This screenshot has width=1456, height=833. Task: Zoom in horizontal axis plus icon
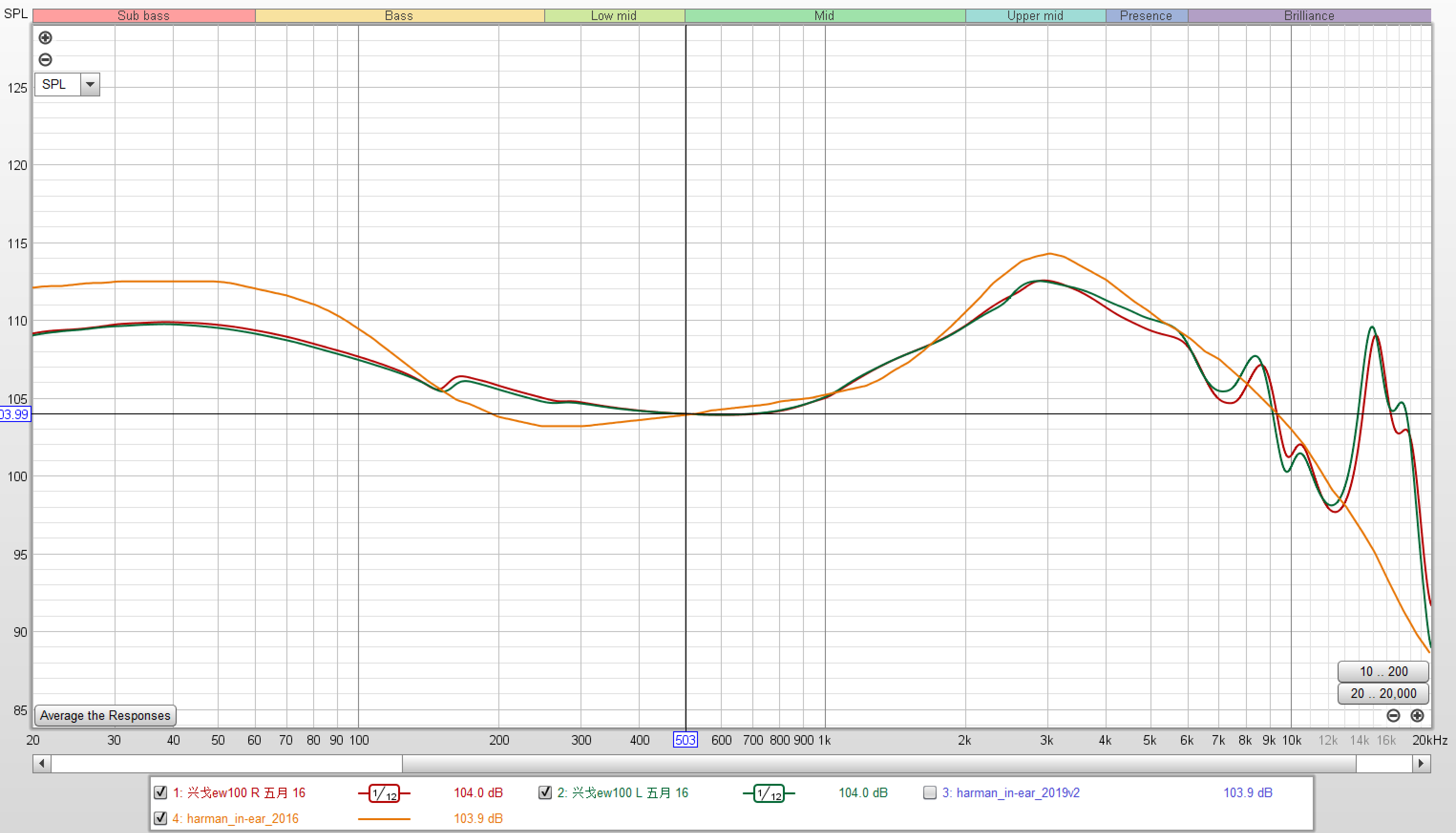click(x=1417, y=715)
